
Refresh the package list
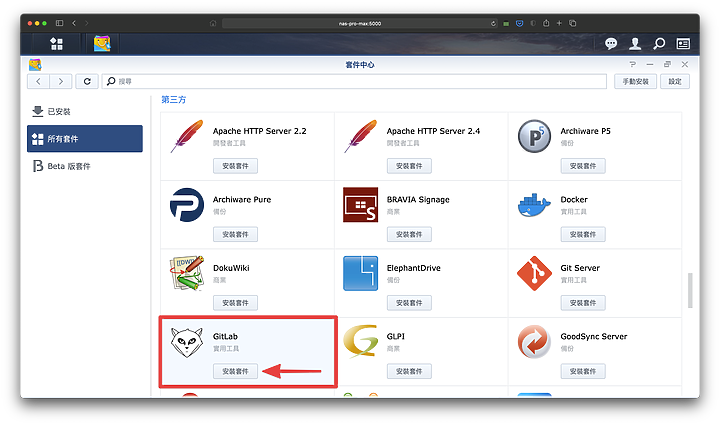(x=87, y=81)
